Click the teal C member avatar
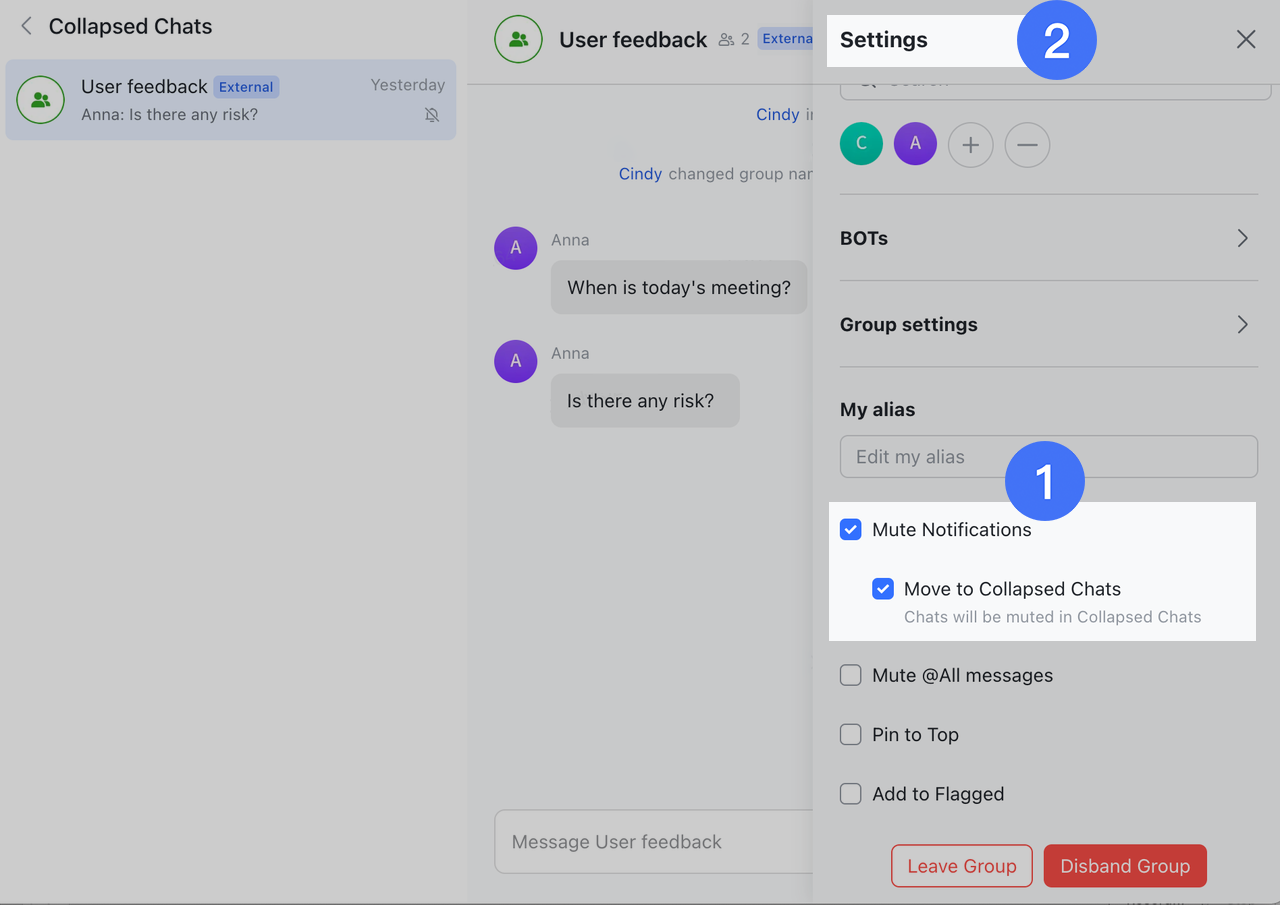The width and height of the screenshot is (1280, 905). click(x=861, y=144)
